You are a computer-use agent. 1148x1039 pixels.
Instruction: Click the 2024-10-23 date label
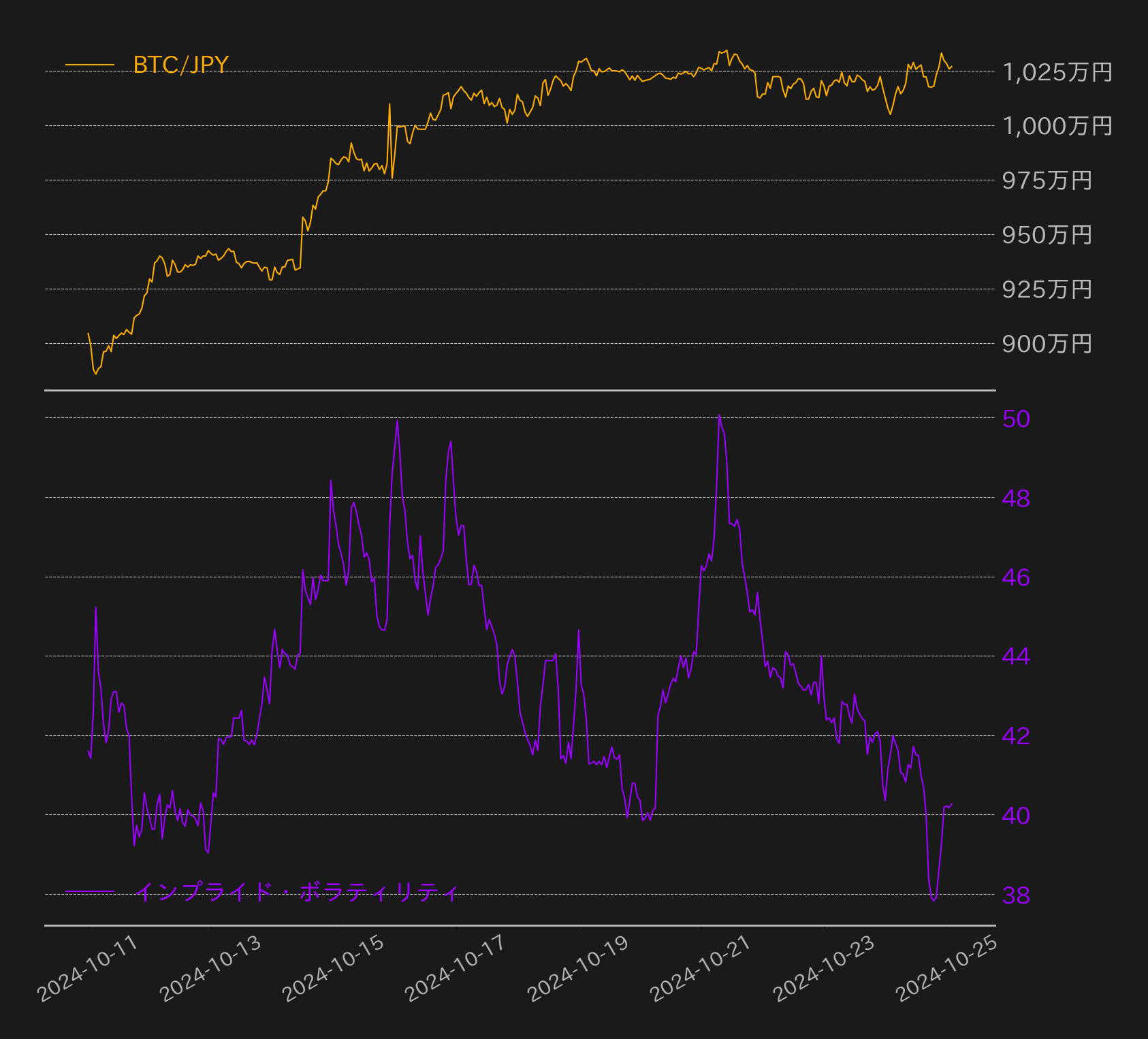pos(823,968)
